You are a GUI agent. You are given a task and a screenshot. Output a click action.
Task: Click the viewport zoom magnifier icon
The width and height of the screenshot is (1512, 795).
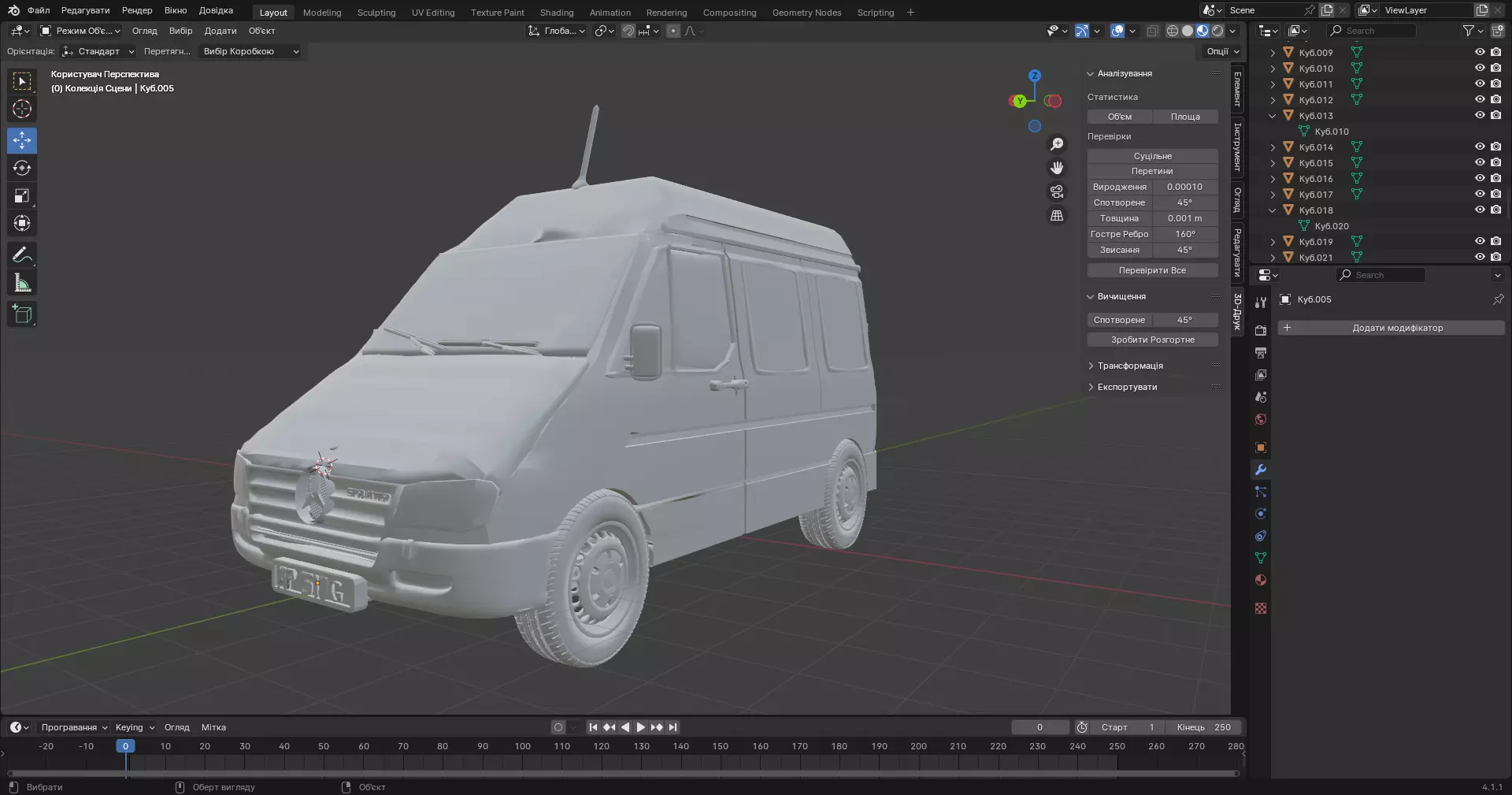(1057, 144)
